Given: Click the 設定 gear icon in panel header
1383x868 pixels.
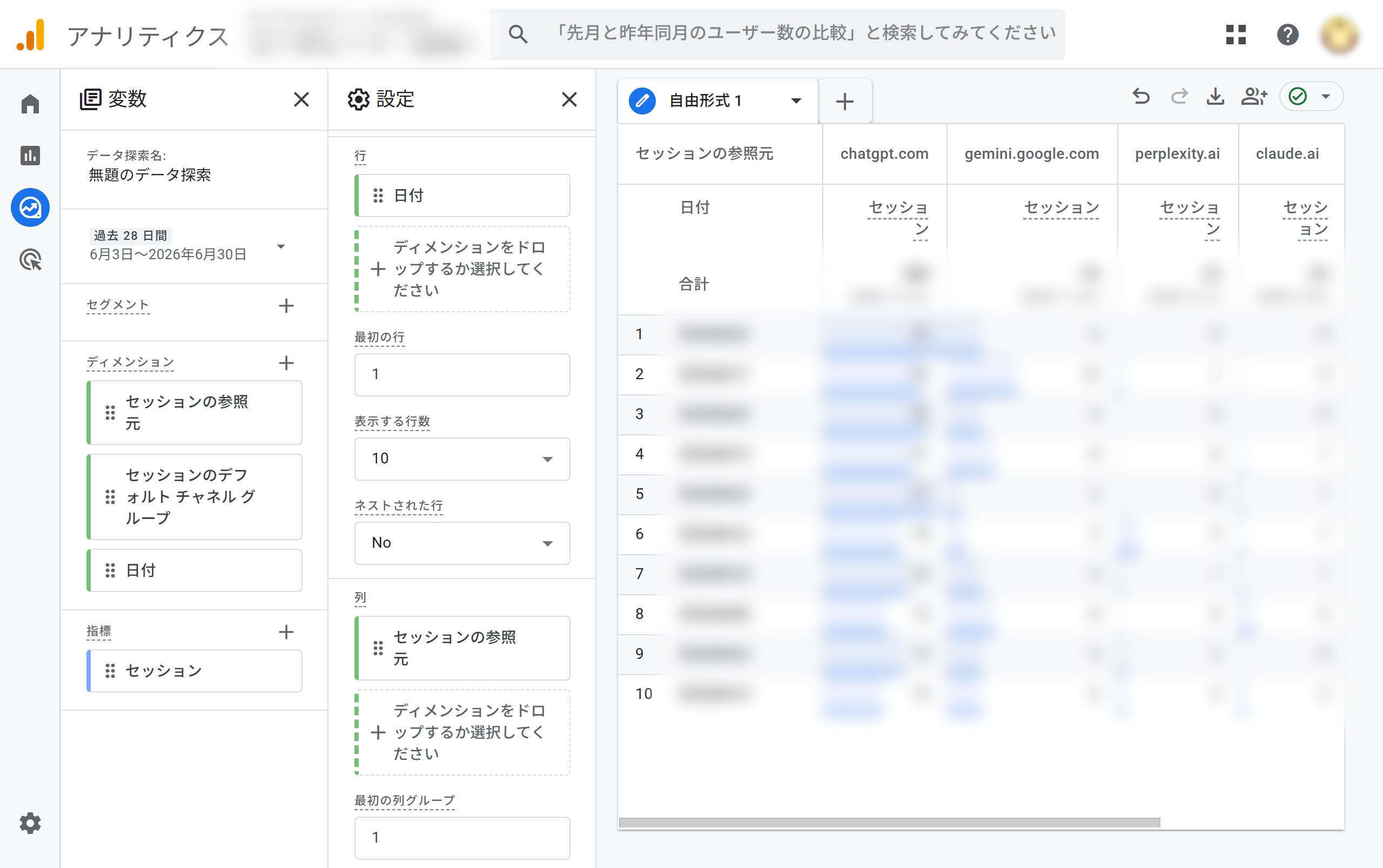Looking at the screenshot, I should click(358, 99).
